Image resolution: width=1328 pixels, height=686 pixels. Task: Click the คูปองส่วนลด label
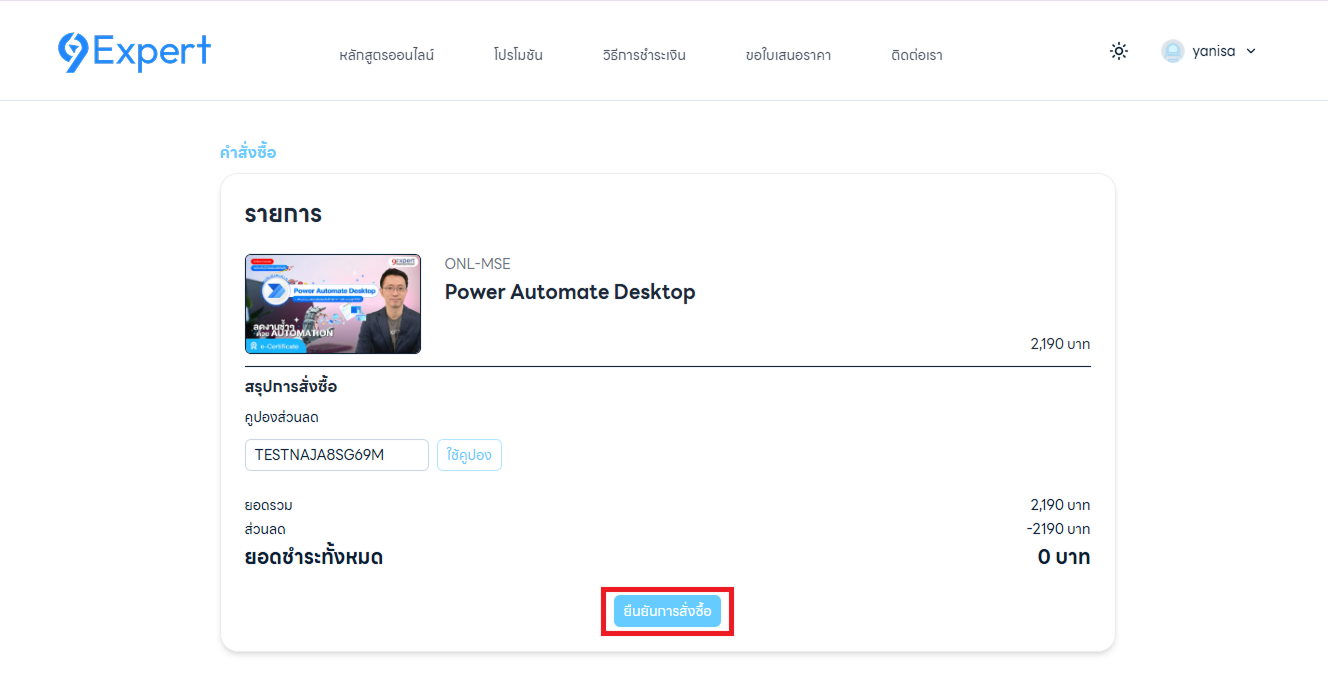282,417
